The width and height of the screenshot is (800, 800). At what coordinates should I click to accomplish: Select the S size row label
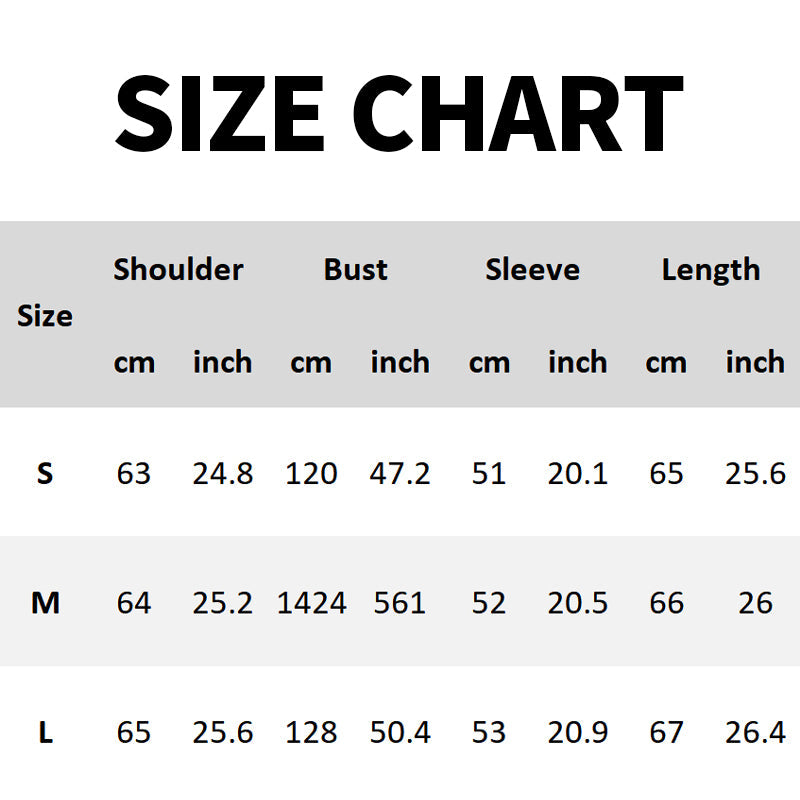click(45, 473)
